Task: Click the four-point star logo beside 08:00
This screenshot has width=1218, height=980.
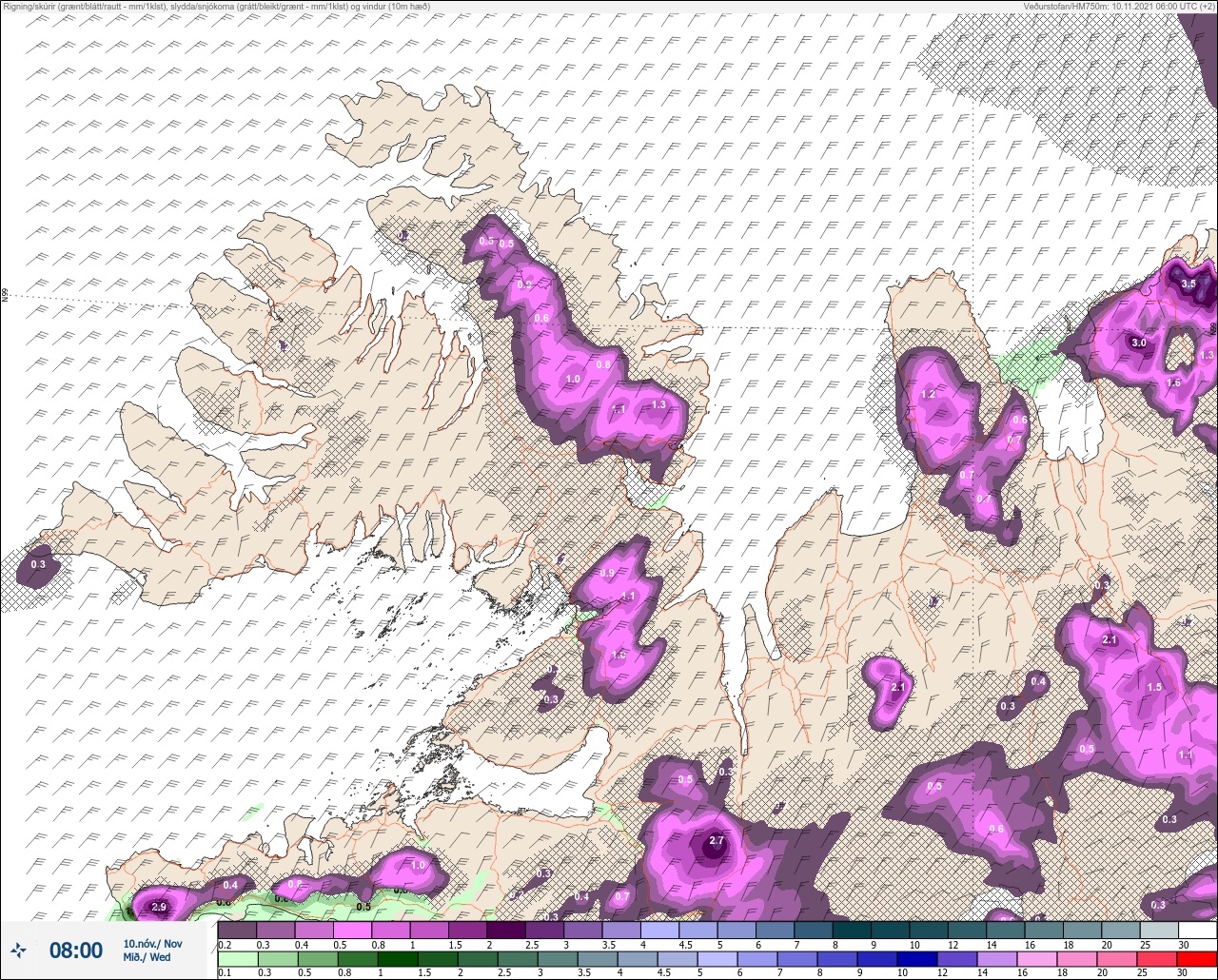Action: [18, 950]
